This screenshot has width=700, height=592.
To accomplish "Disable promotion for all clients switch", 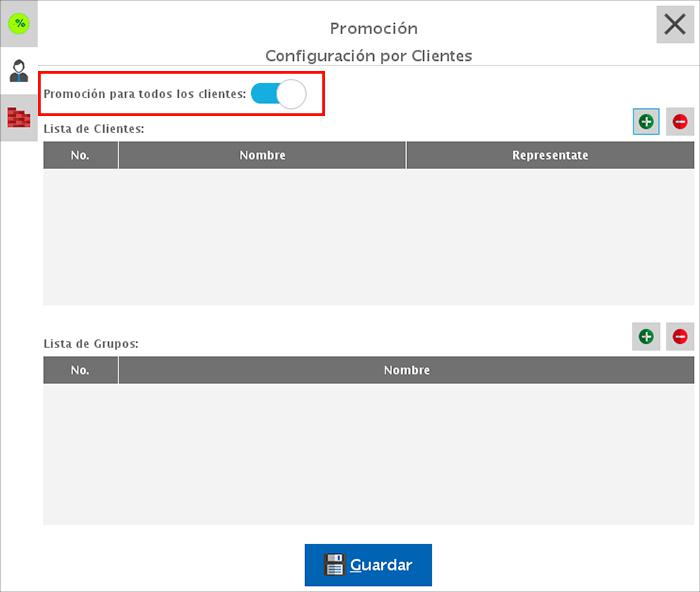I will (278, 94).
